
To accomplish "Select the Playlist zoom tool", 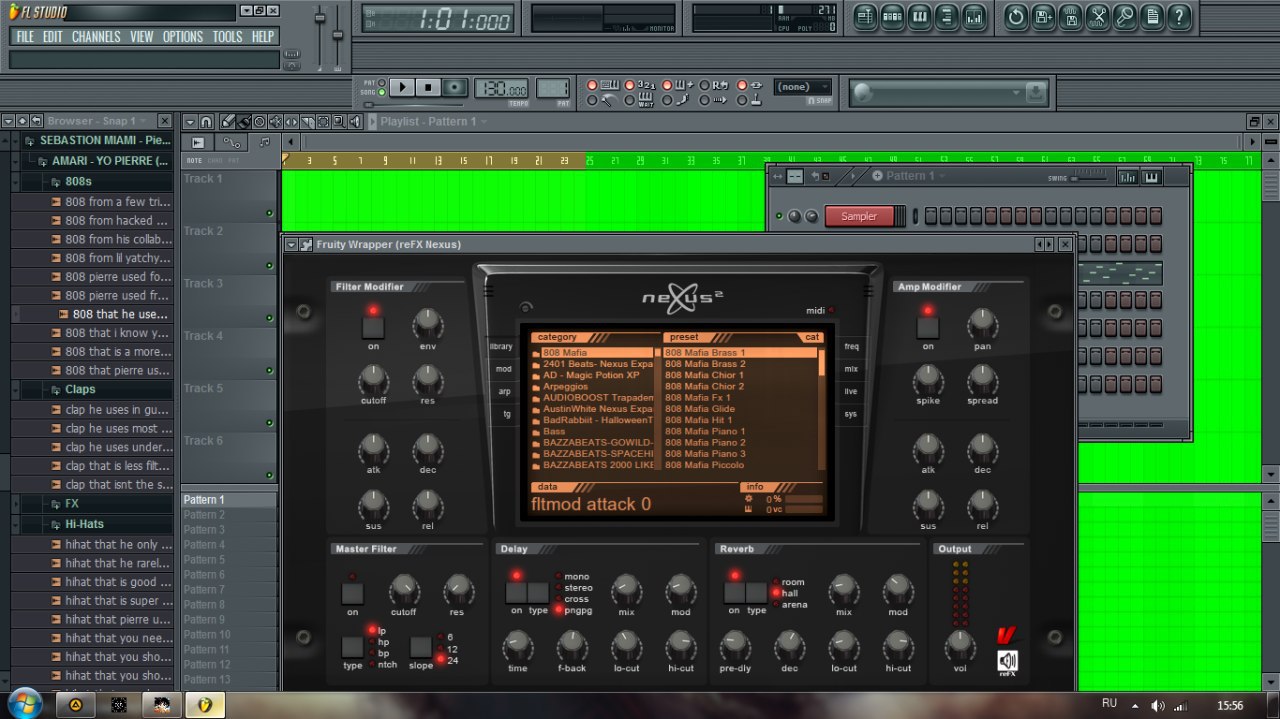I will click(339, 121).
